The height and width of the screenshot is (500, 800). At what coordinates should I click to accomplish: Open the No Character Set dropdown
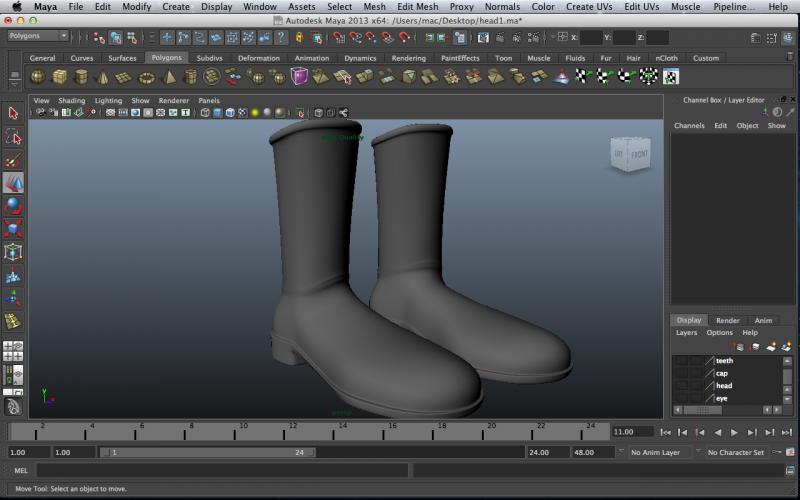(x=740, y=452)
